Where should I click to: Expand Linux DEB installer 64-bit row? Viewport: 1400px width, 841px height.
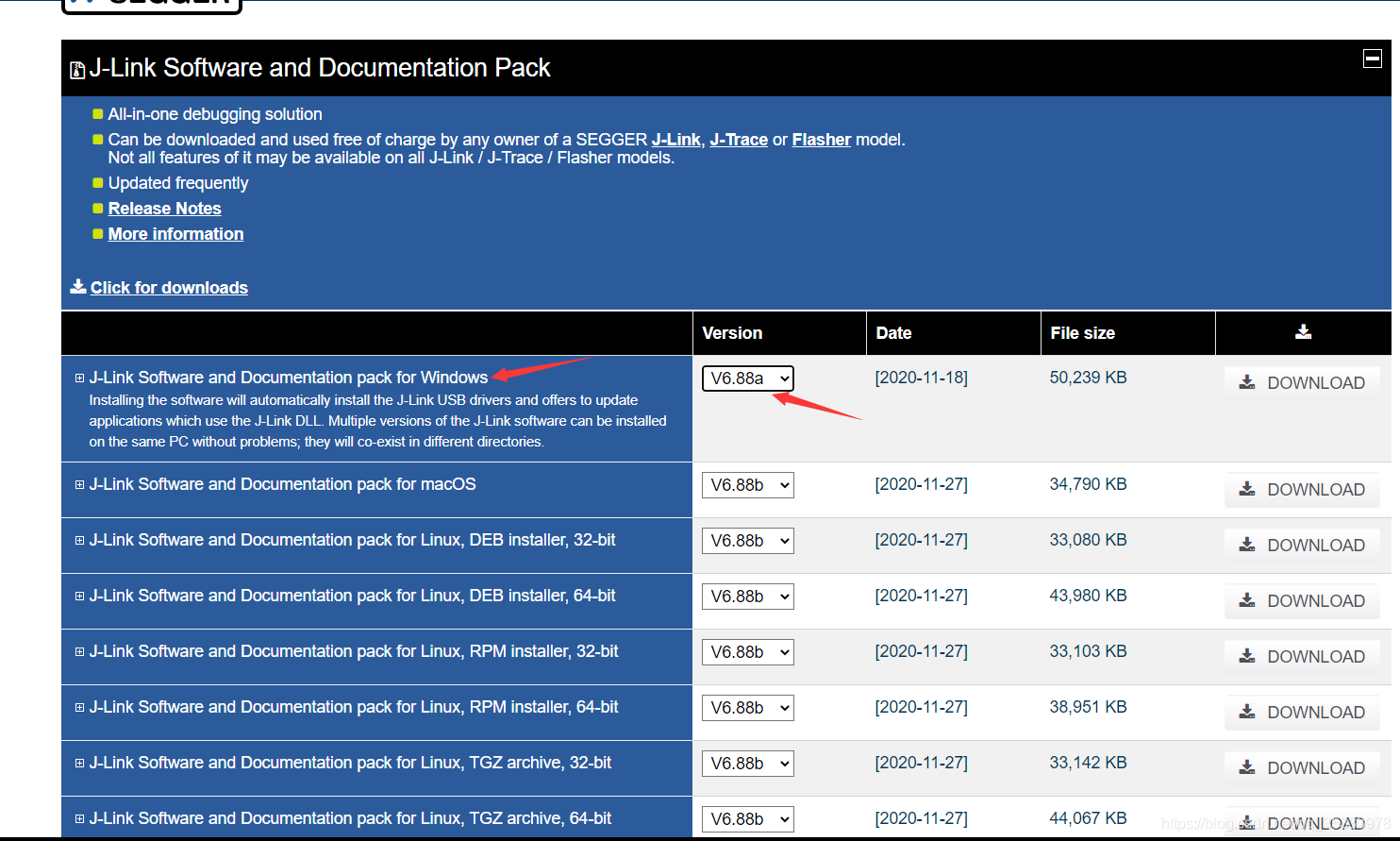(x=79, y=596)
